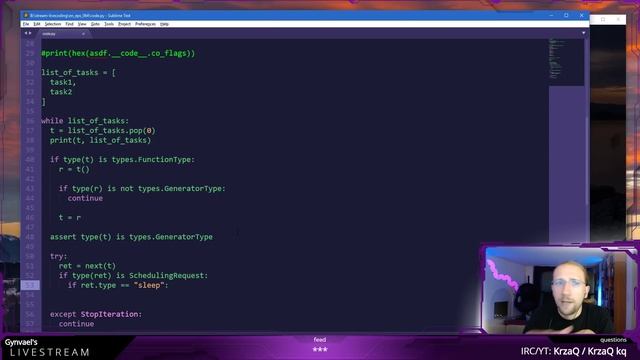Open the File menu in Sublime Text
The width and height of the screenshot is (640, 360).
pyautogui.click(x=26, y=24)
